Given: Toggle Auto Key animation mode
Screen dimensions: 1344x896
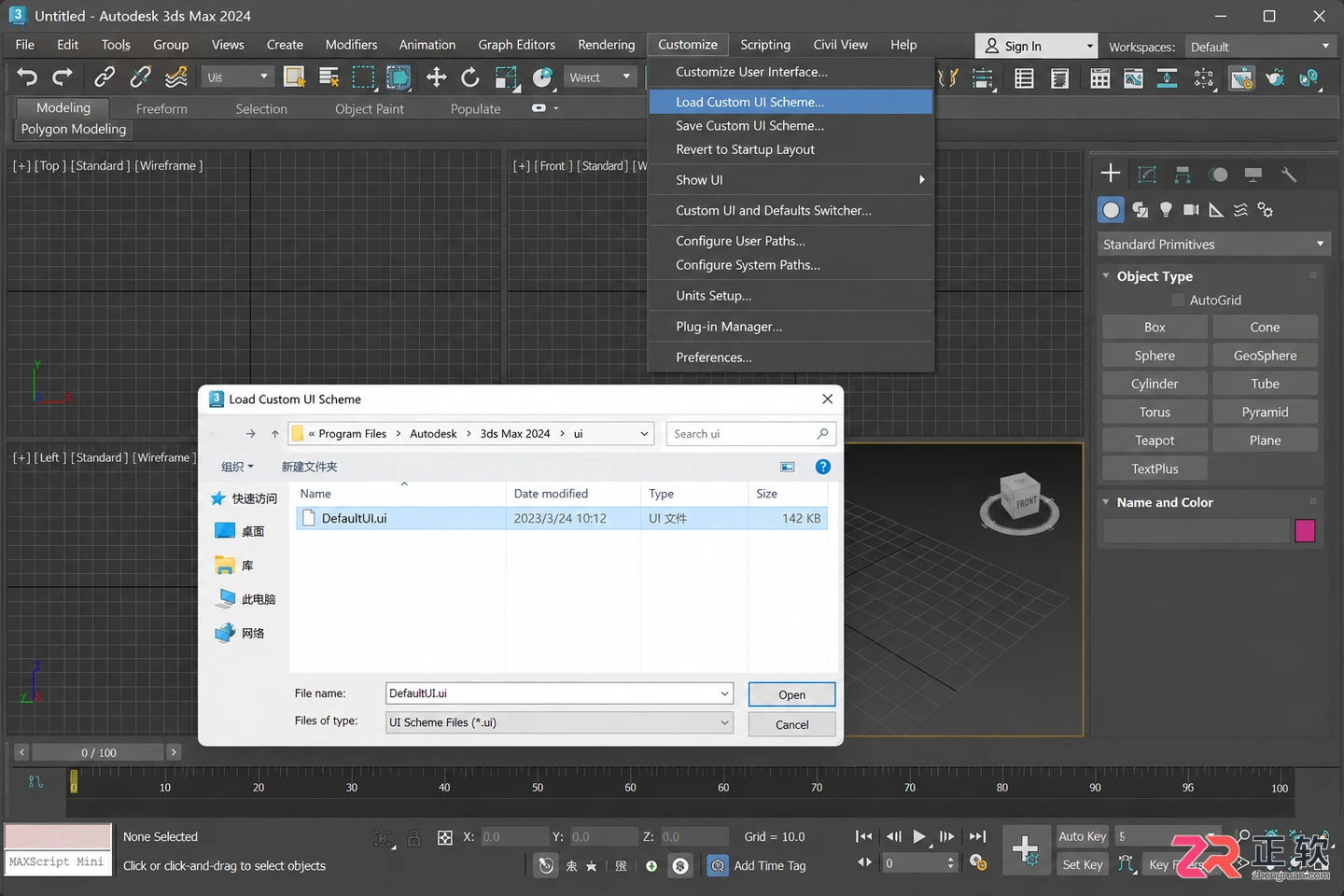Looking at the screenshot, I should pos(1083,836).
